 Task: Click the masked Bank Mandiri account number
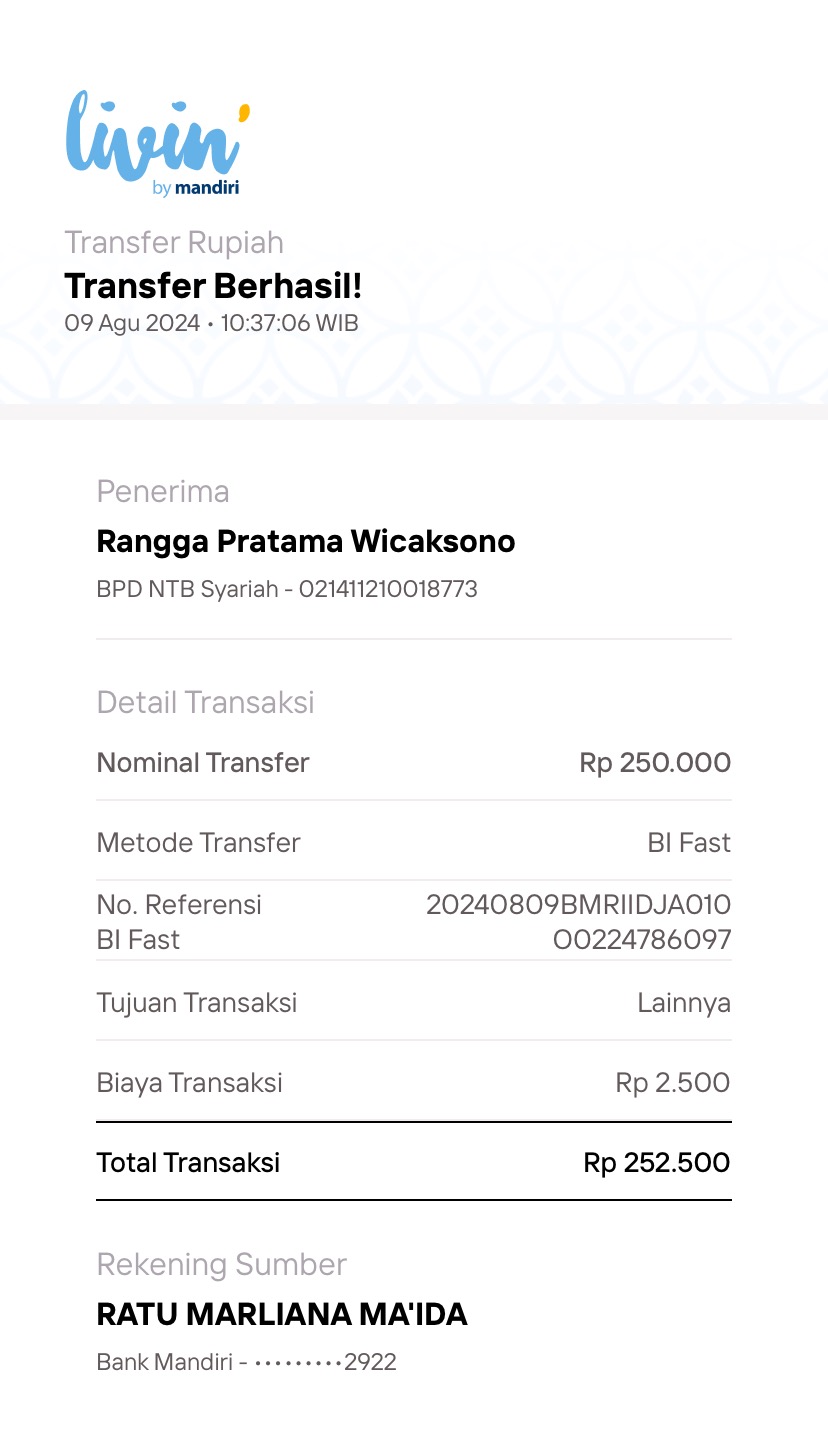(246, 1362)
